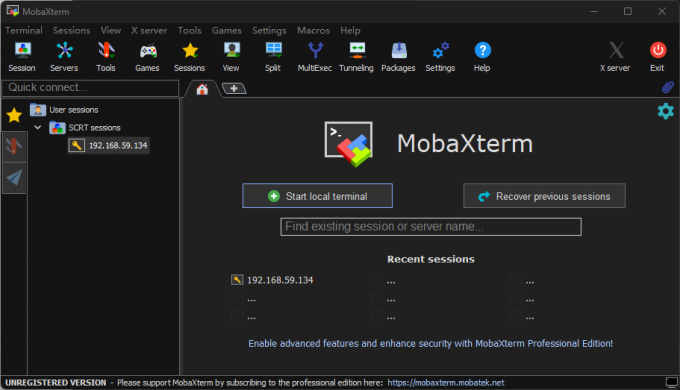
Task: Open the View menu in menu bar
Action: [x=111, y=30]
